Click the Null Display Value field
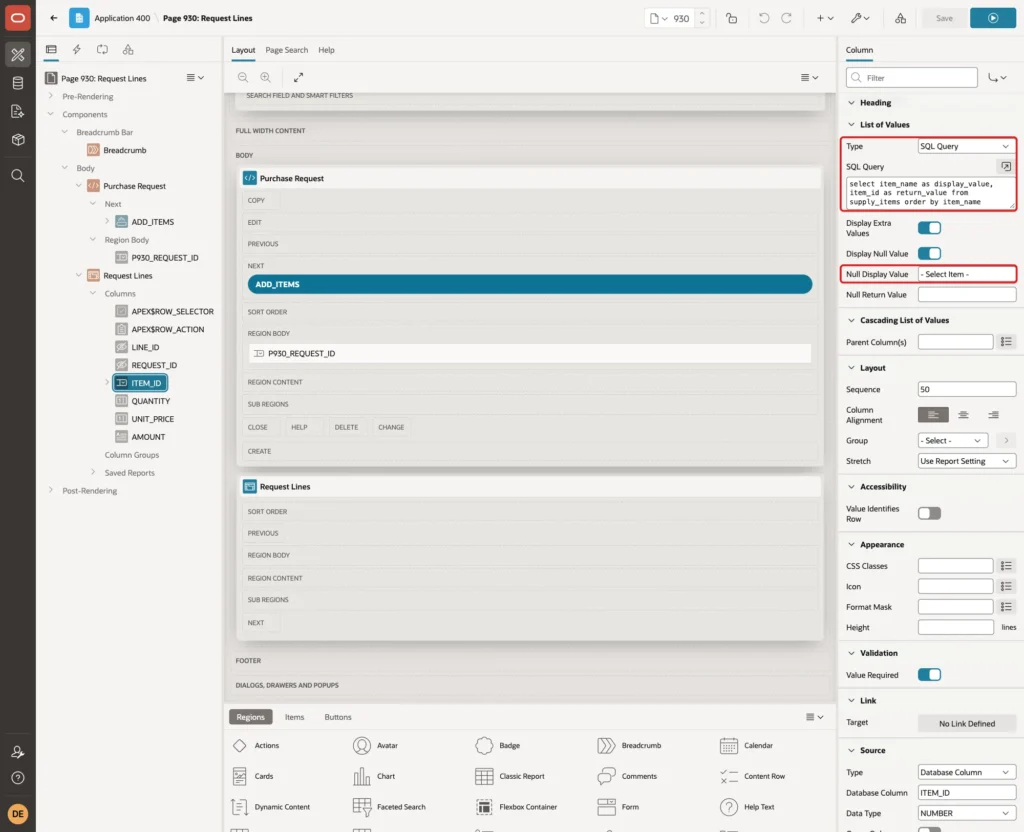The height and width of the screenshot is (832, 1024). pos(967,274)
